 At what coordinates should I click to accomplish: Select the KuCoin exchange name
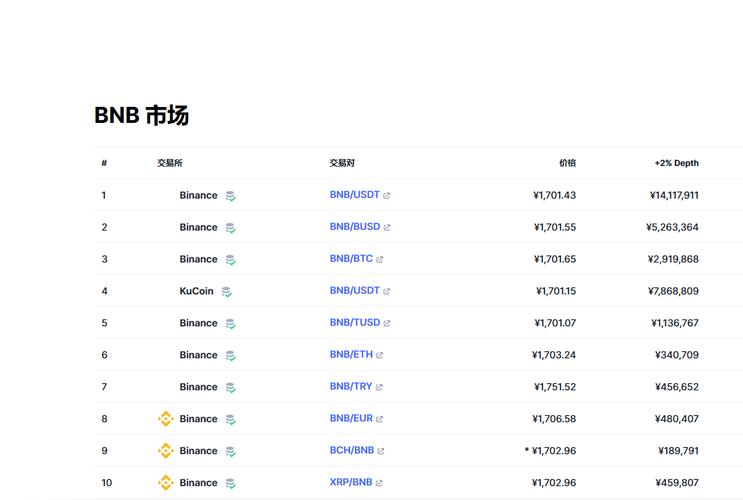coord(196,291)
